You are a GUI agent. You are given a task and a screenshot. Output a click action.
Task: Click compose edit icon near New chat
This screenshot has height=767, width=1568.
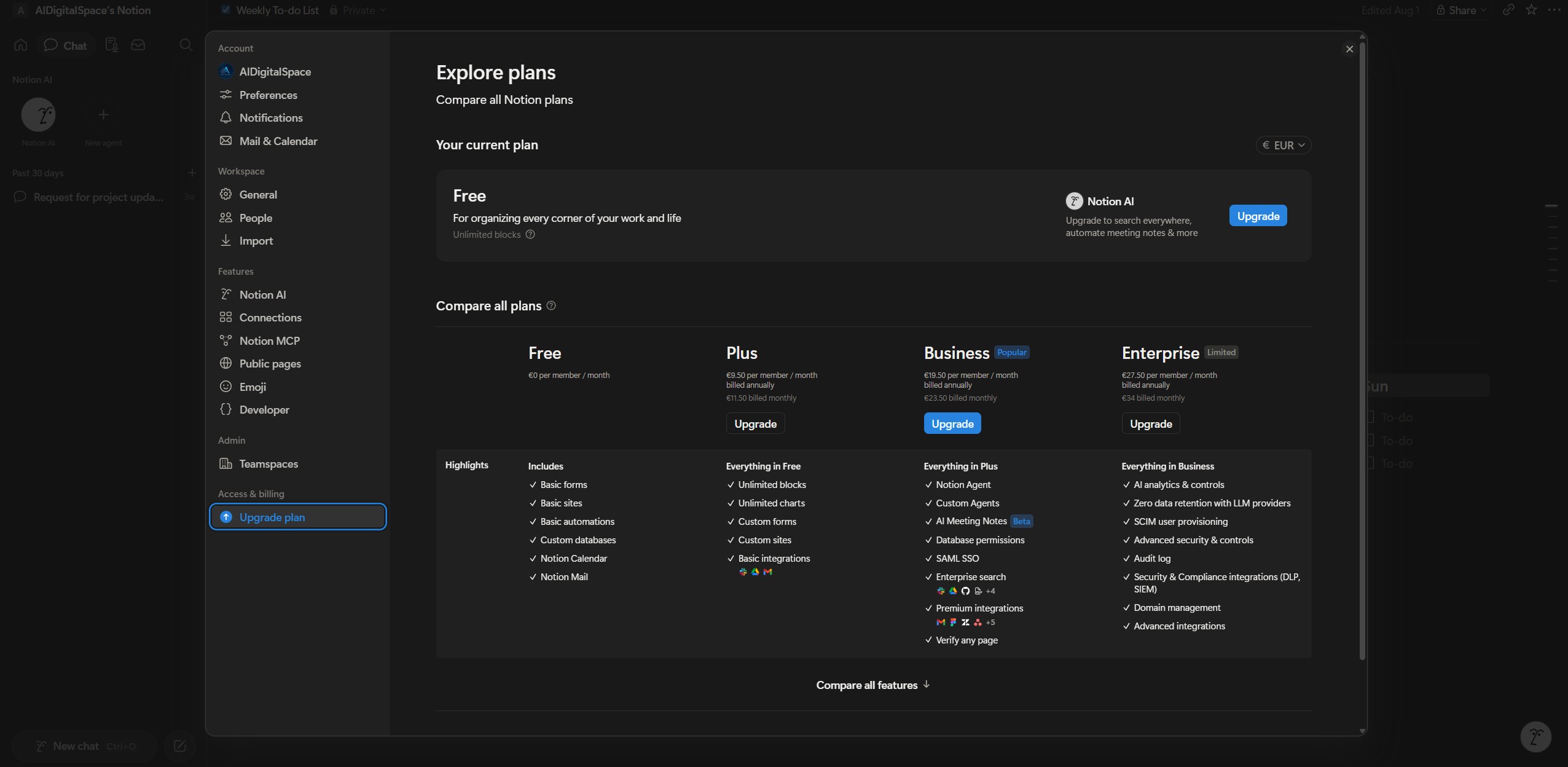(180, 746)
